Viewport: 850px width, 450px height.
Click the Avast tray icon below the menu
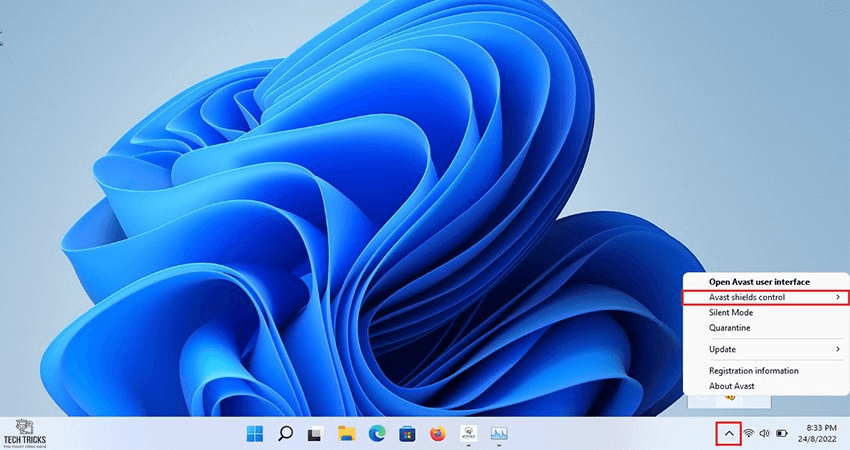click(x=731, y=399)
